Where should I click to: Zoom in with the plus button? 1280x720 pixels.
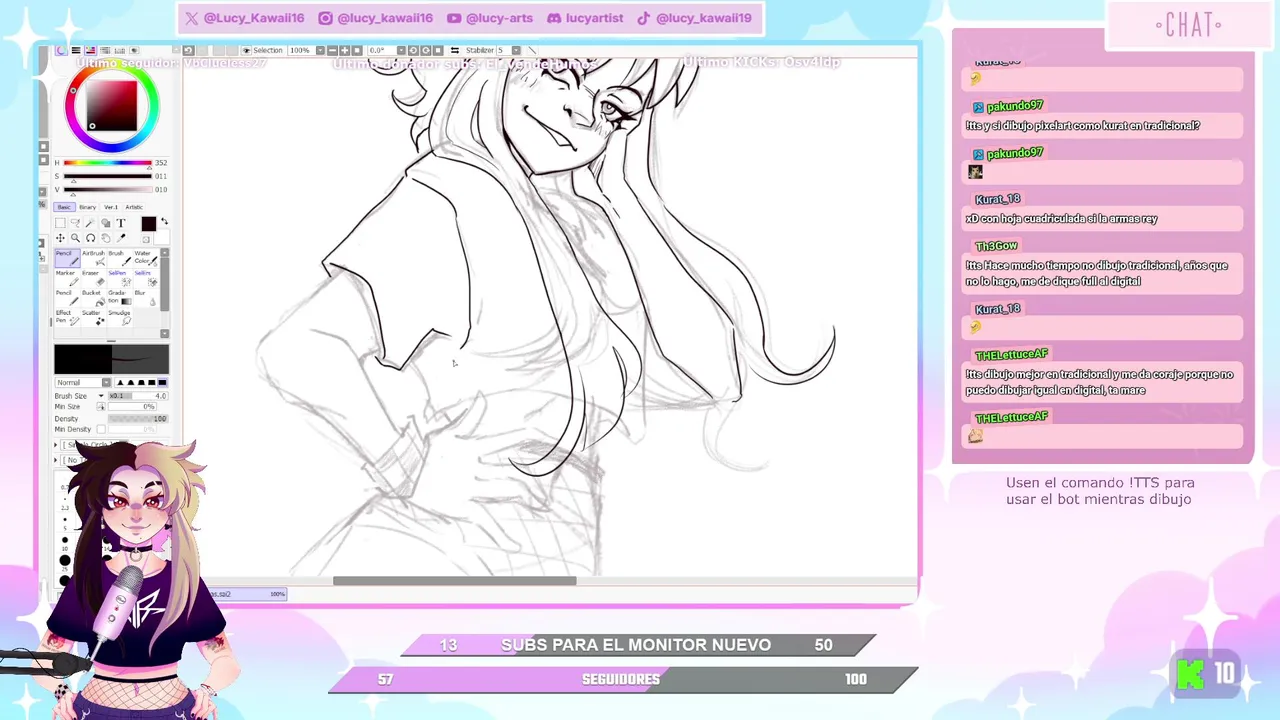point(344,50)
